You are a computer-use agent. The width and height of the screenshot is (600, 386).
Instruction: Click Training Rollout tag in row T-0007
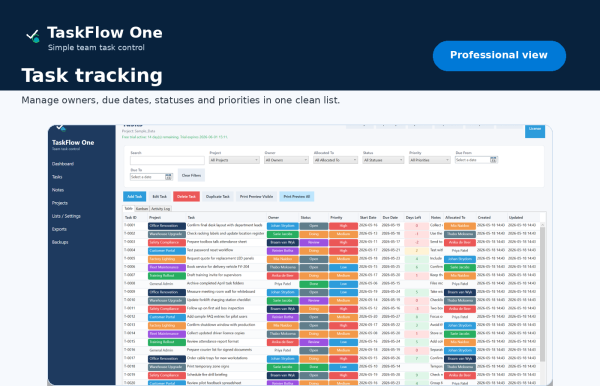pos(167,275)
